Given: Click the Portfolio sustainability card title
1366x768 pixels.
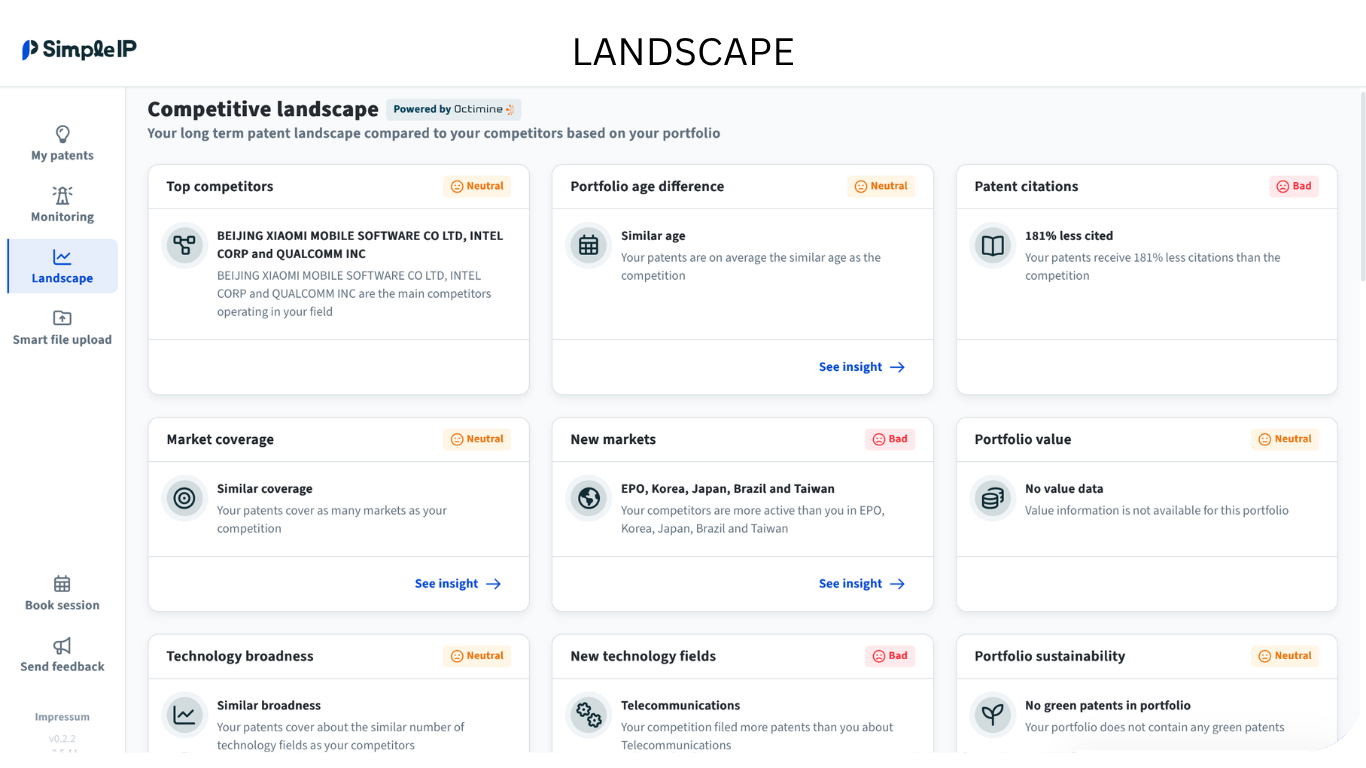Looking at the screenshot, I should pos(1050,656).
